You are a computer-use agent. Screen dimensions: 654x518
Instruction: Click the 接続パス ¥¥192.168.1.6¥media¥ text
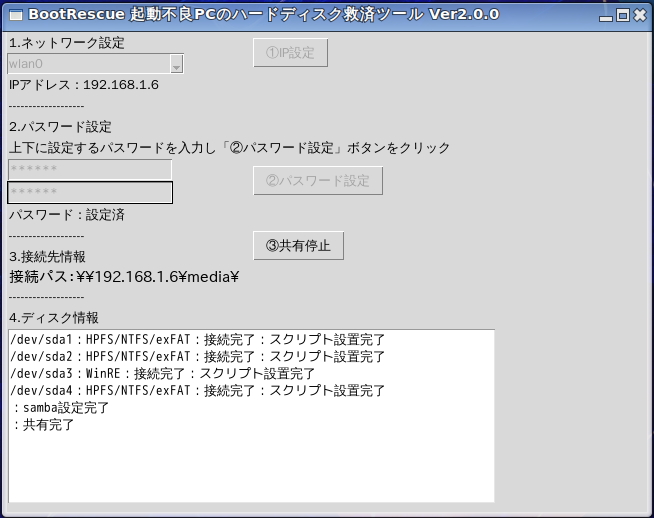click(124, 277)
